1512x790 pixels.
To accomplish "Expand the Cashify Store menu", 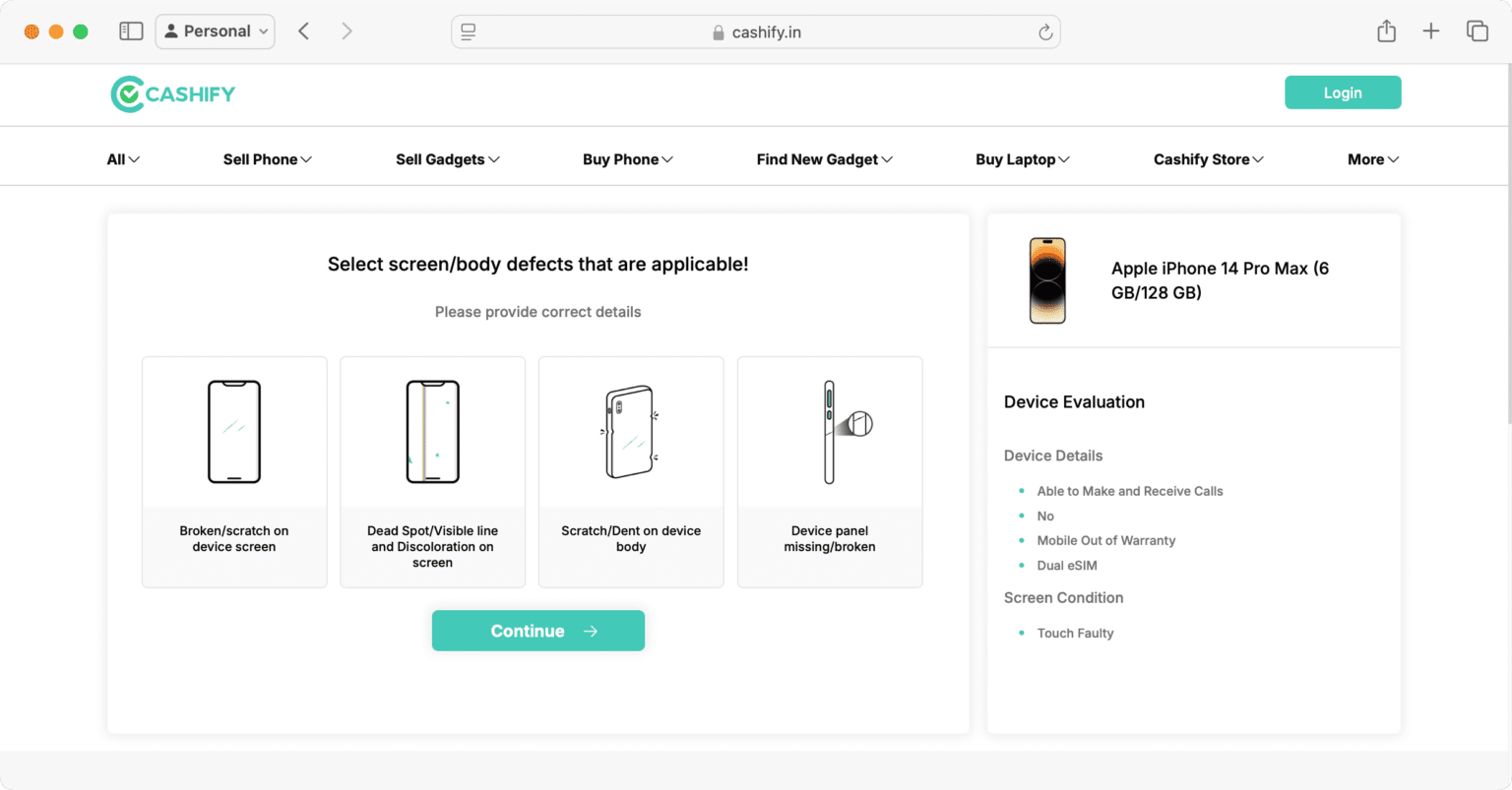I will point(1209,159).
